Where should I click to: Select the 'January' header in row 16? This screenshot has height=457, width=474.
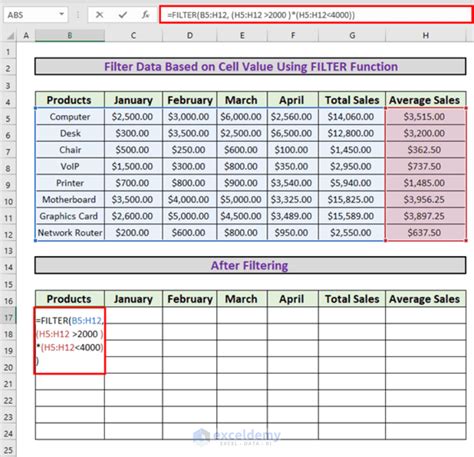pyautogui.click(x=133, y=299)
